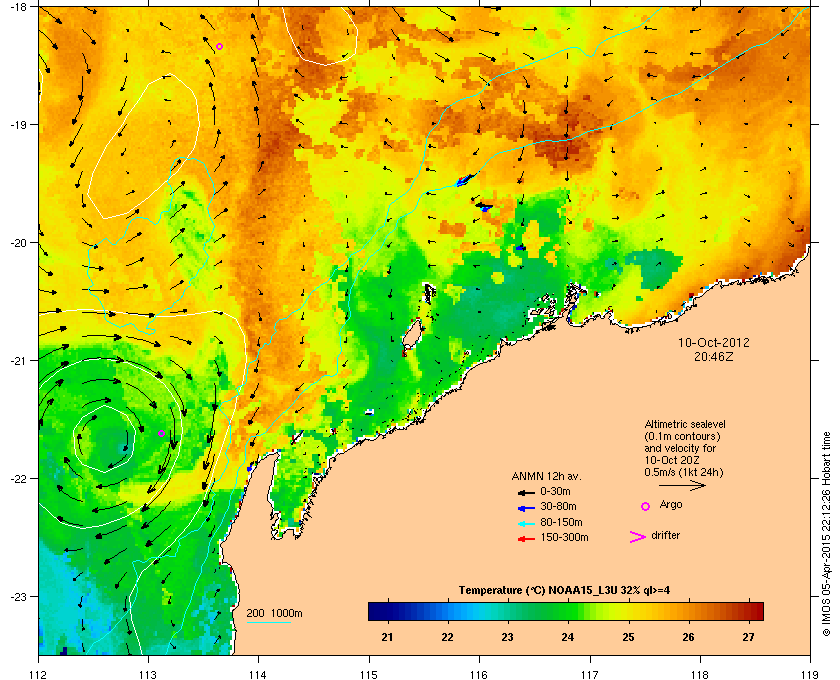Screen dimensions: 840x680
Task: Click the 'ANMN 12h av.' legend heading
Action: coord(546,476)
